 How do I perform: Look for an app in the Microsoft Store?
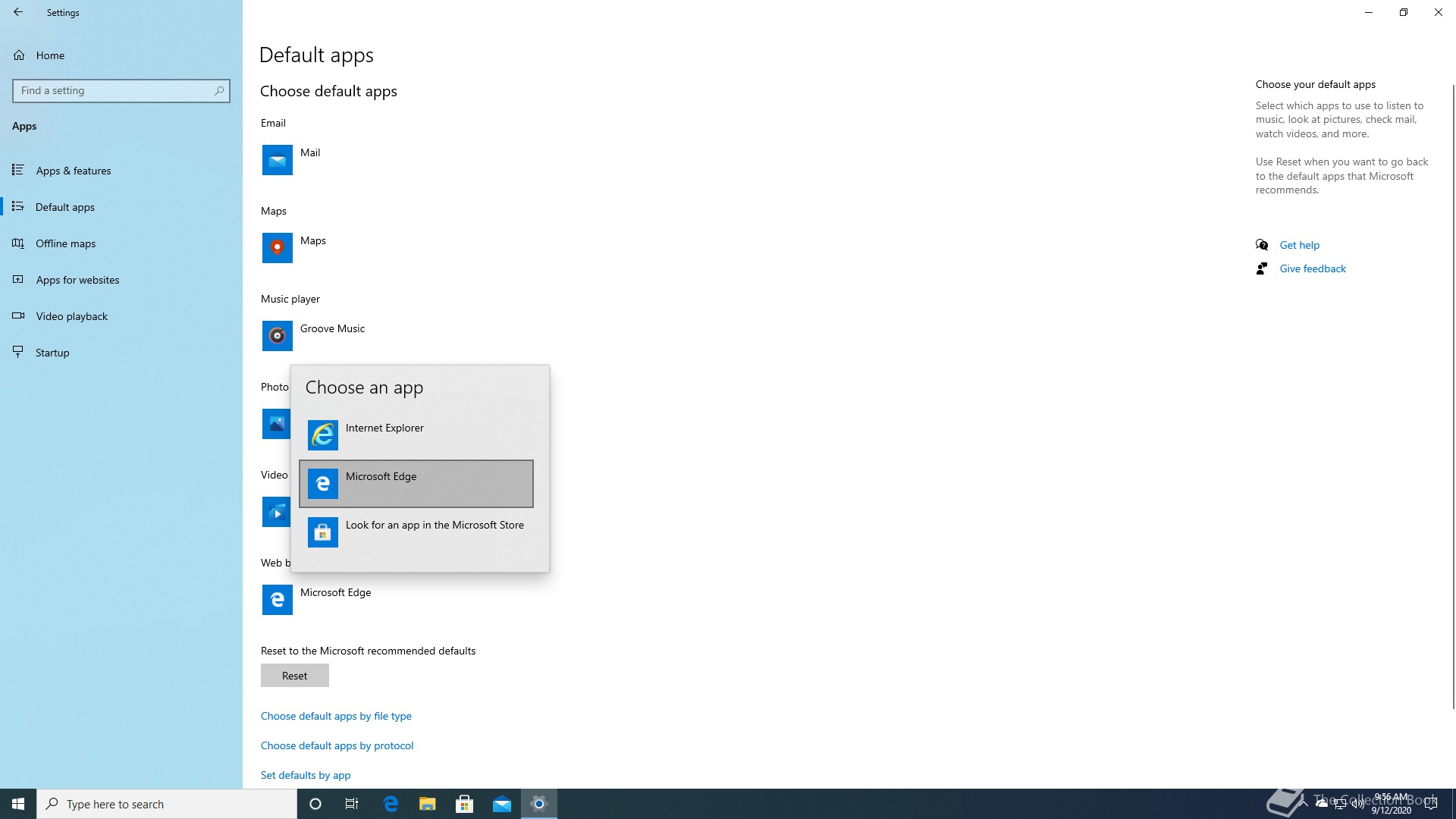416,532
